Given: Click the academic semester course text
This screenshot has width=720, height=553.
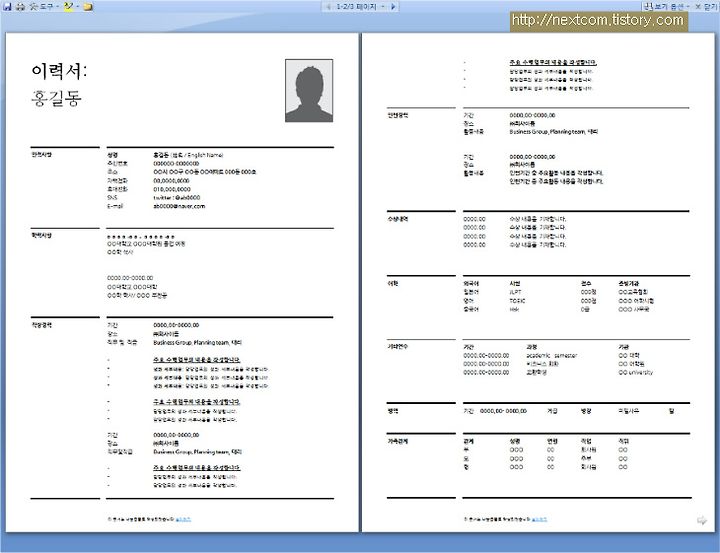Looking at the screenshot, I should 551,356.
